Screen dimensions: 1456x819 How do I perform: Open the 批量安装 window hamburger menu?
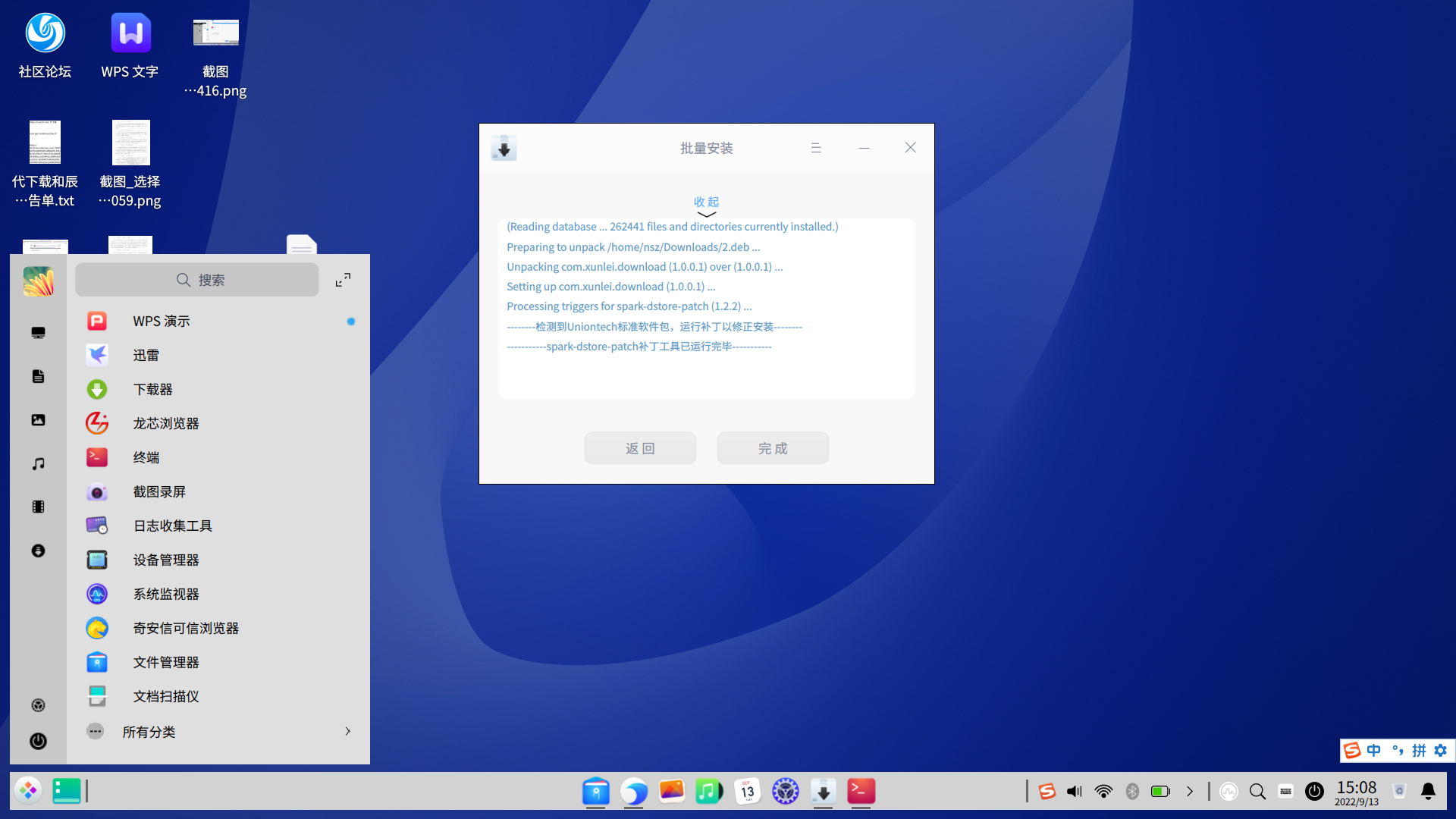tap(816, 148)
